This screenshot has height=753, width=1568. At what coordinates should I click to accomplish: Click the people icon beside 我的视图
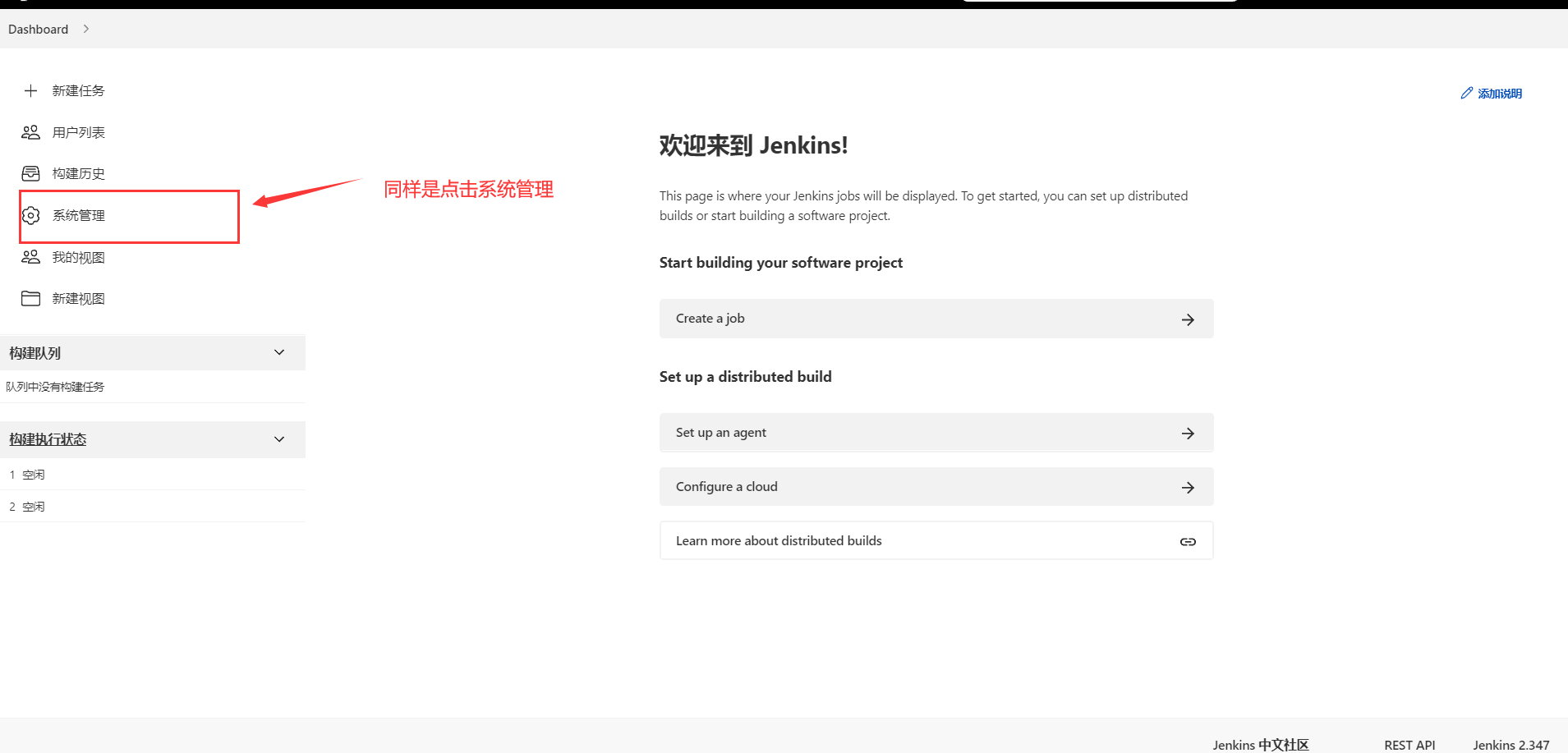point(30,257)
